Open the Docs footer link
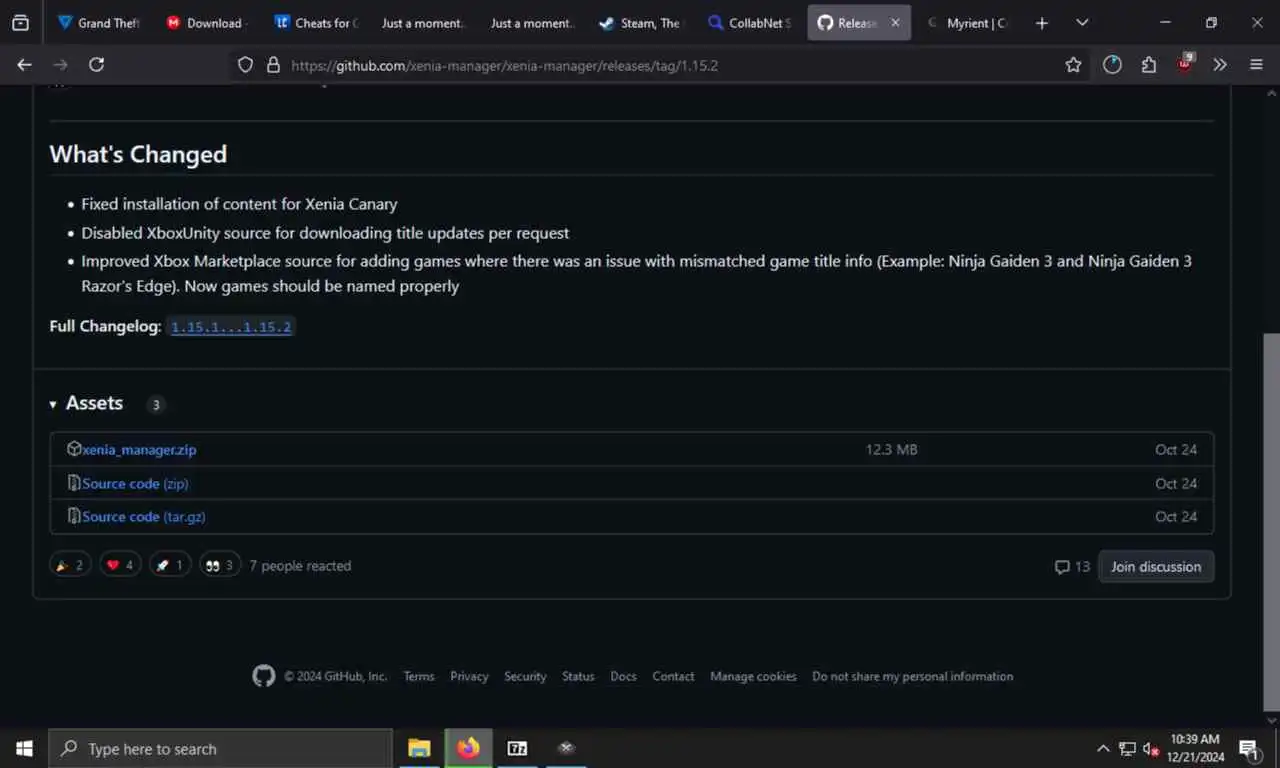Viewport: 1280px width, 768px height. (623, 676)
